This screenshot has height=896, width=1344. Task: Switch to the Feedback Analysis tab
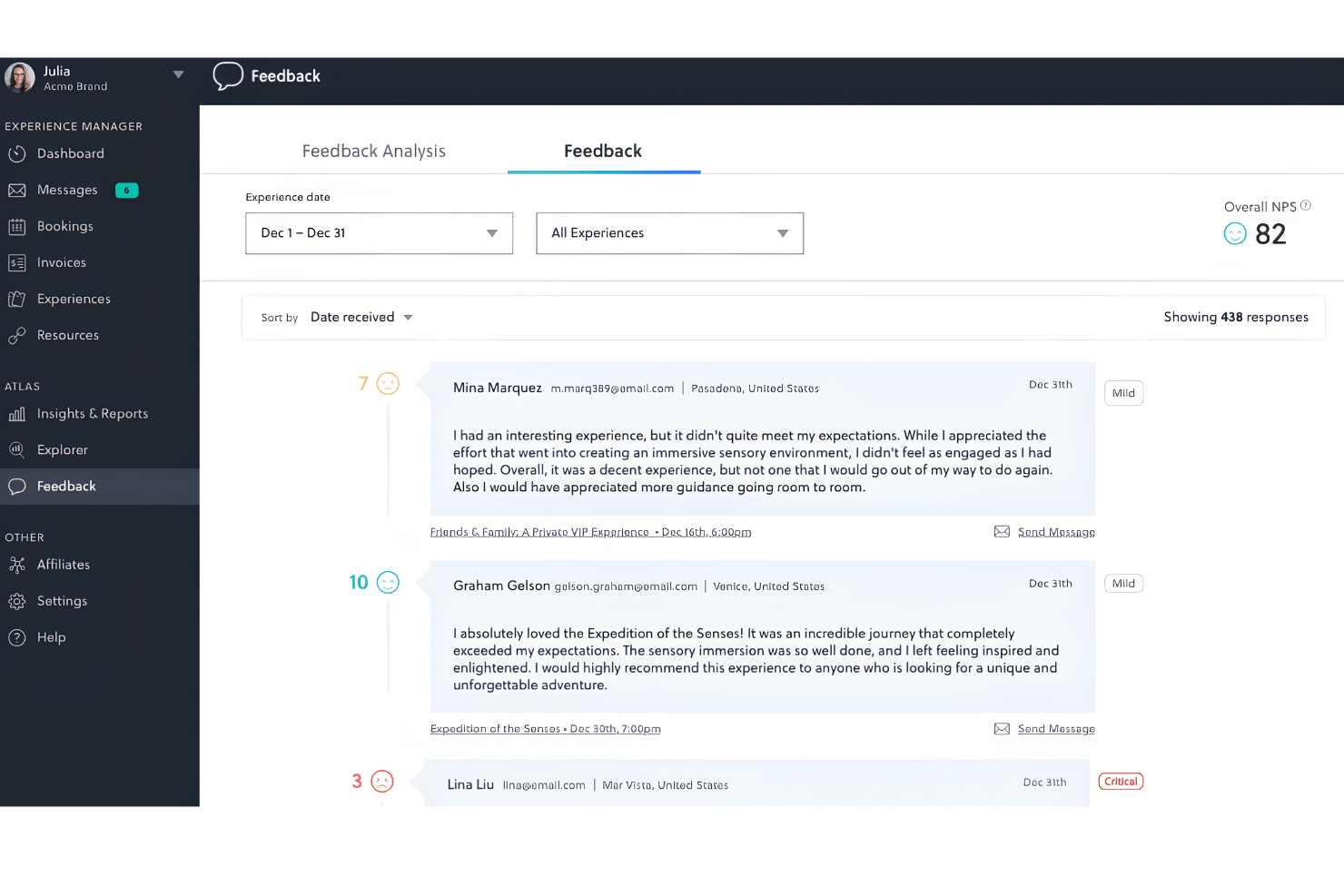coord(374,151)
